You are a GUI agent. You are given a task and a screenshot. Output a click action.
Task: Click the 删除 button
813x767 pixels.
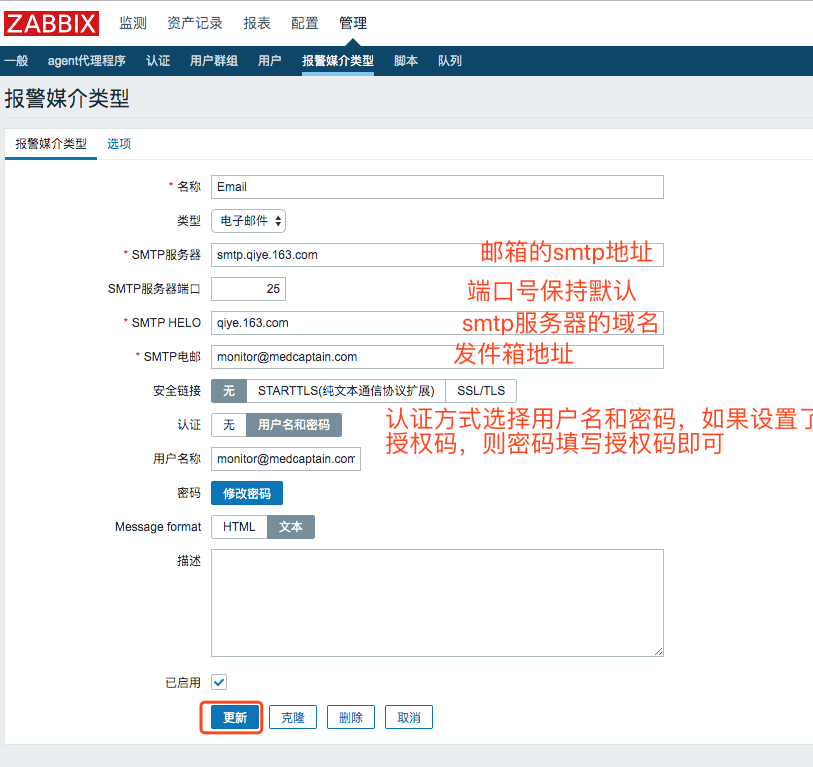351,718
